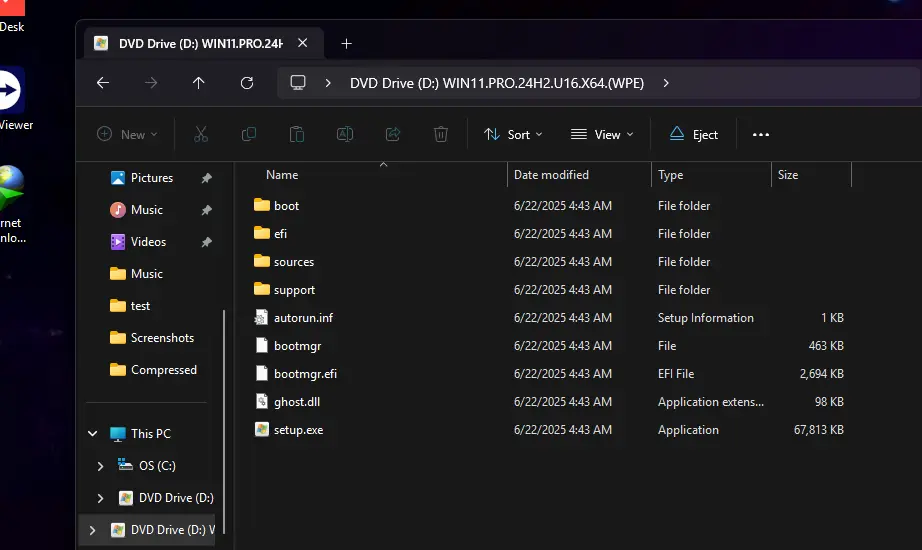922x550 pixels.
Task: Click the ghost.dll file icon
Action: point(262,401)
